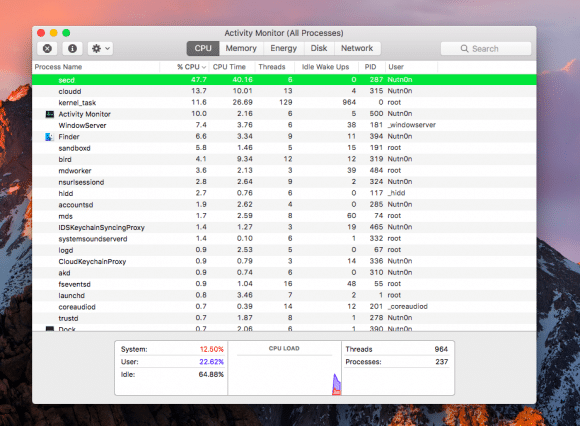The height and width of the screenshot is (426, 580).
Task: Select the coreaudiod process row
Action: pos(284,307)
